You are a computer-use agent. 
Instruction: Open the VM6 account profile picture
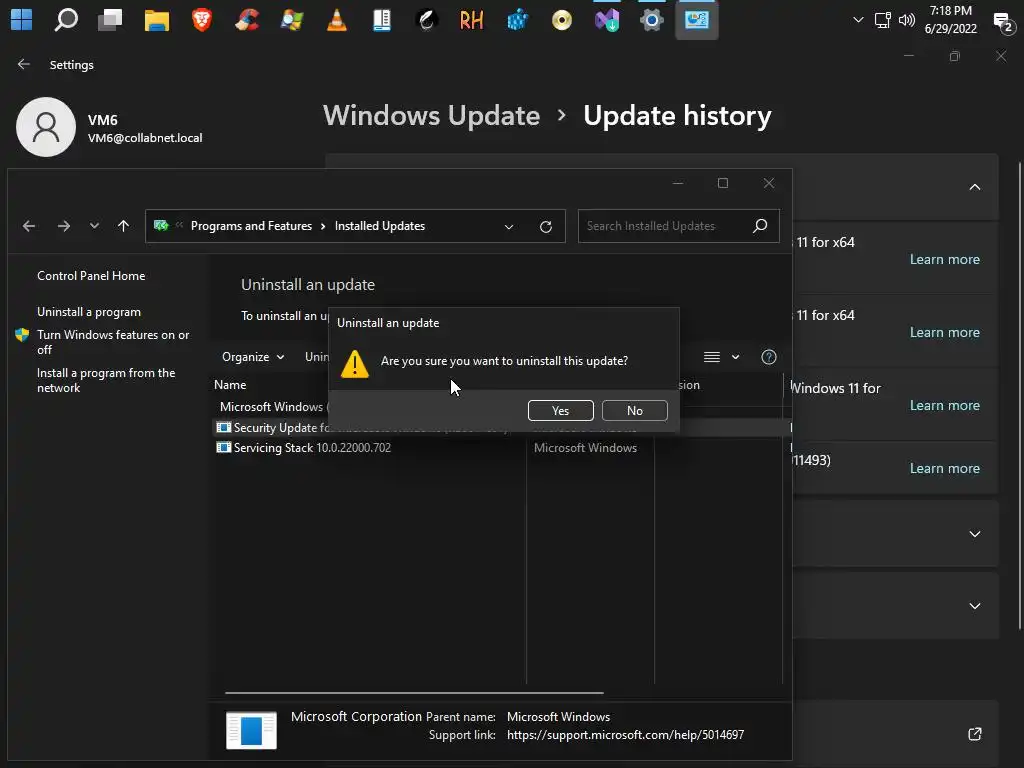coord(46,127)
